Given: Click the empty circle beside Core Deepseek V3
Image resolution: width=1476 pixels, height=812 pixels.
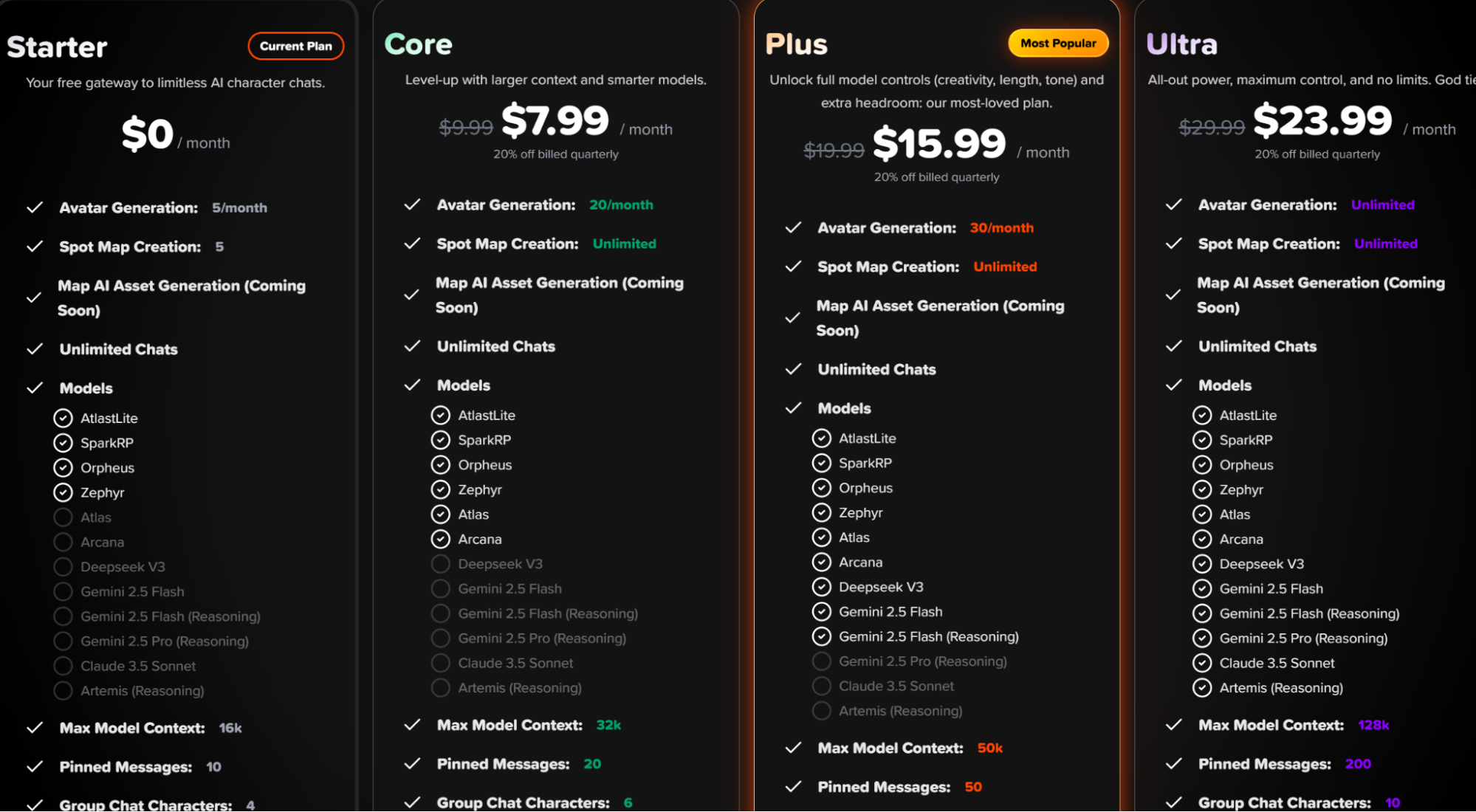Looking at the screenshot, I should coord(441,564).
